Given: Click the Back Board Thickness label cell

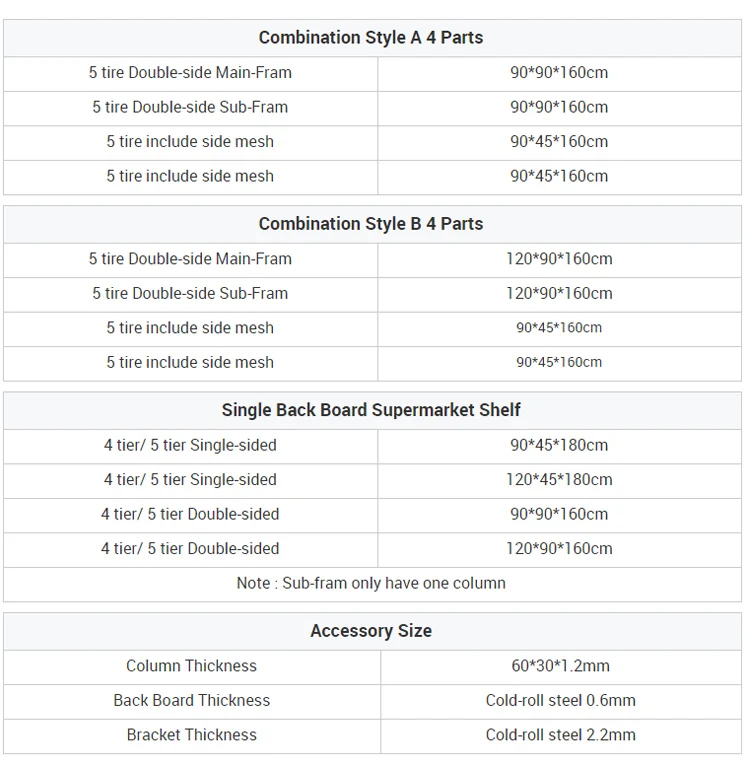Looking at the screenshot, I should [x=191, y=700].
